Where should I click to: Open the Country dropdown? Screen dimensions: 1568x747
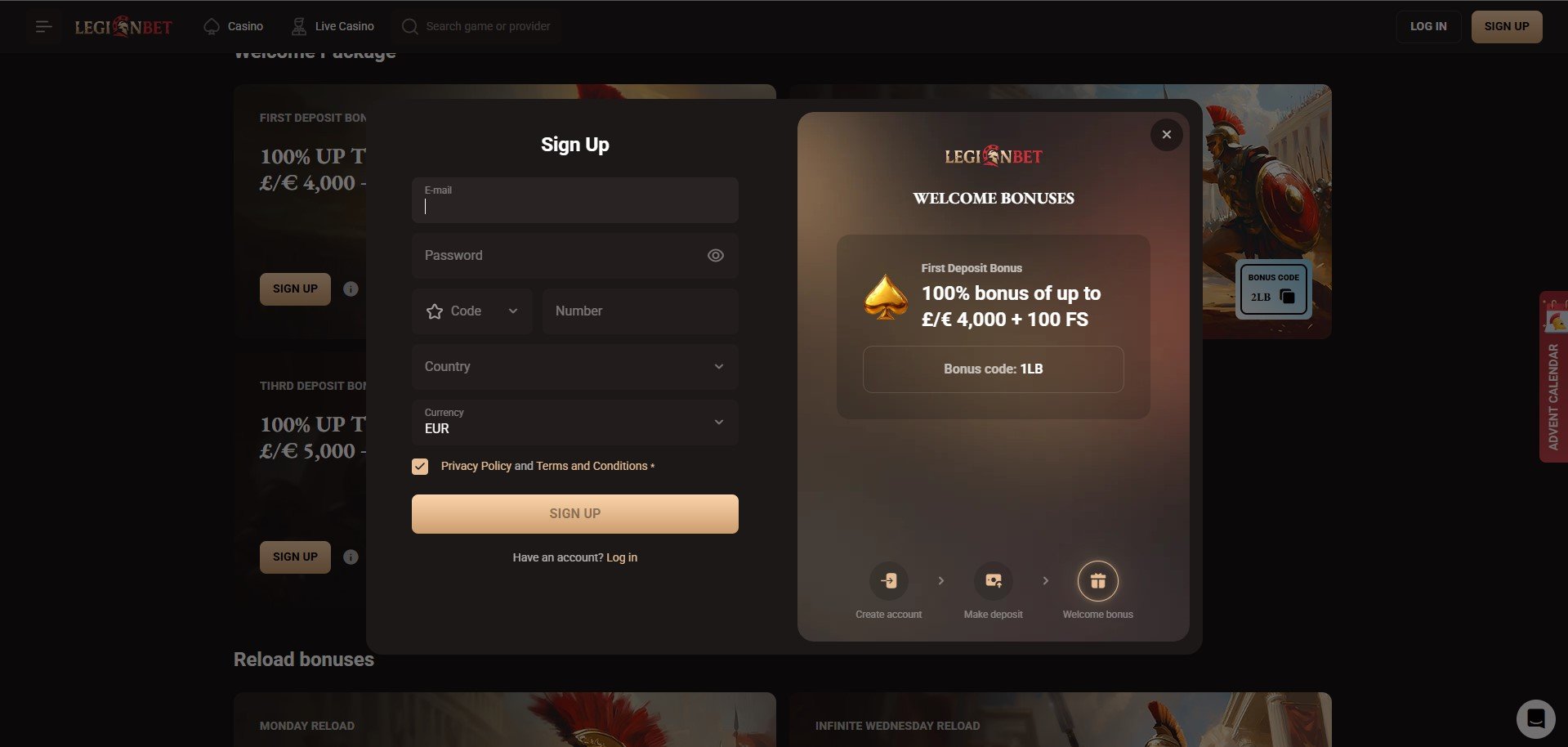pos(575,367)
